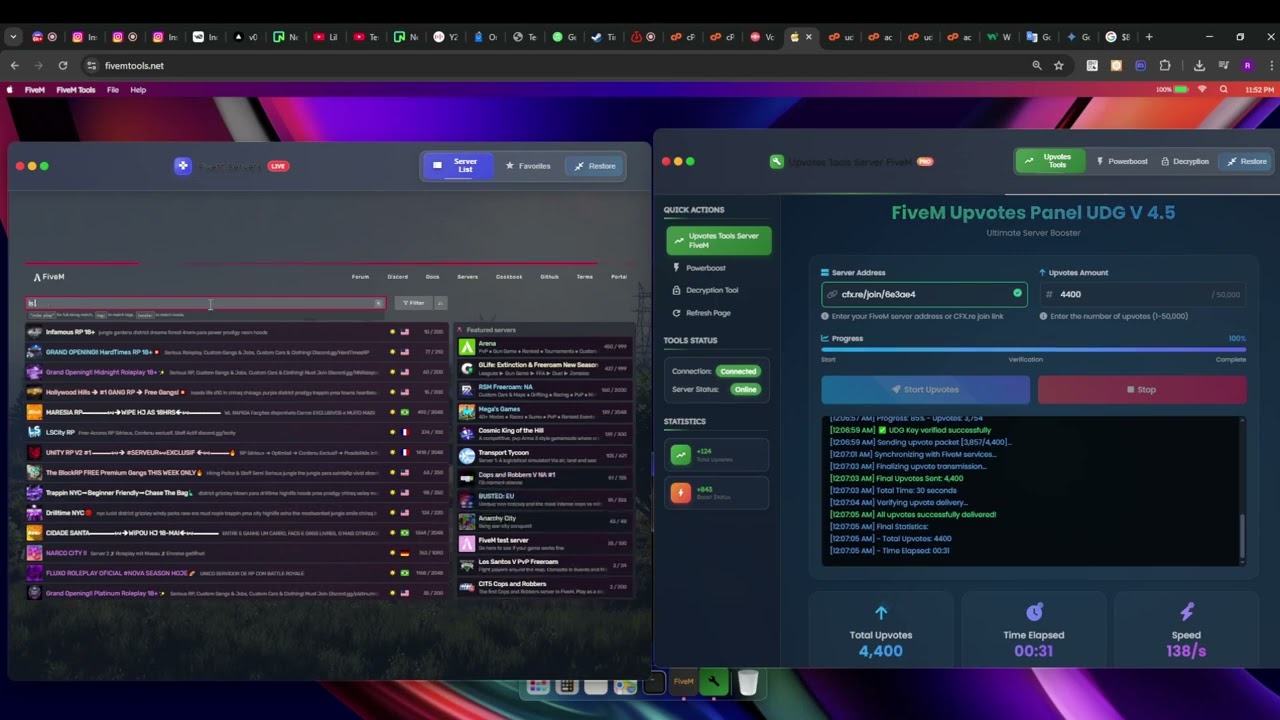Click the red Stop button
Image resolution: width=1280 pixels, height=720 pixels.
click(x=1142, y=389)
